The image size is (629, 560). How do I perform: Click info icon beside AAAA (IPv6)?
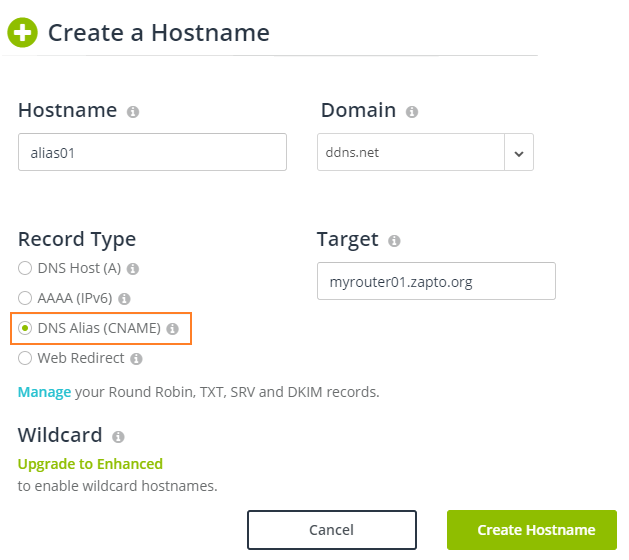[x=125, y=298]
